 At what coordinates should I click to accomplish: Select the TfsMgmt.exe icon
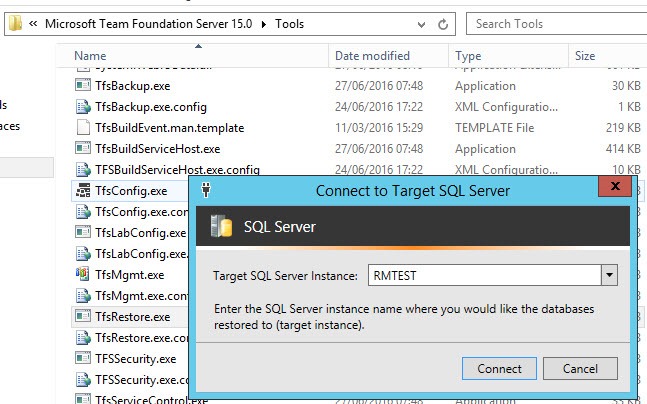(83, 274)
